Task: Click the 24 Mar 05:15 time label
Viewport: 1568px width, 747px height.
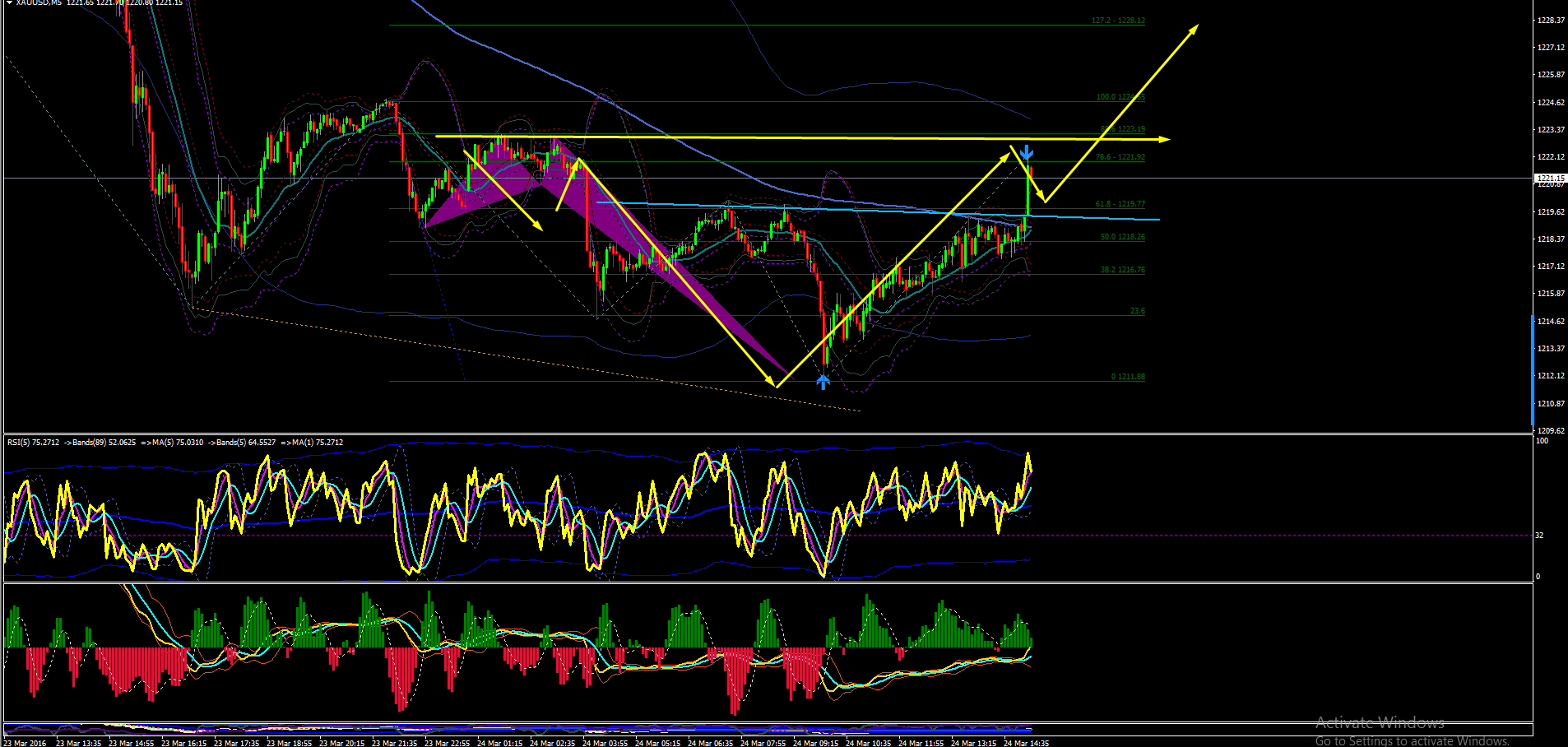Action: [657, 743]
